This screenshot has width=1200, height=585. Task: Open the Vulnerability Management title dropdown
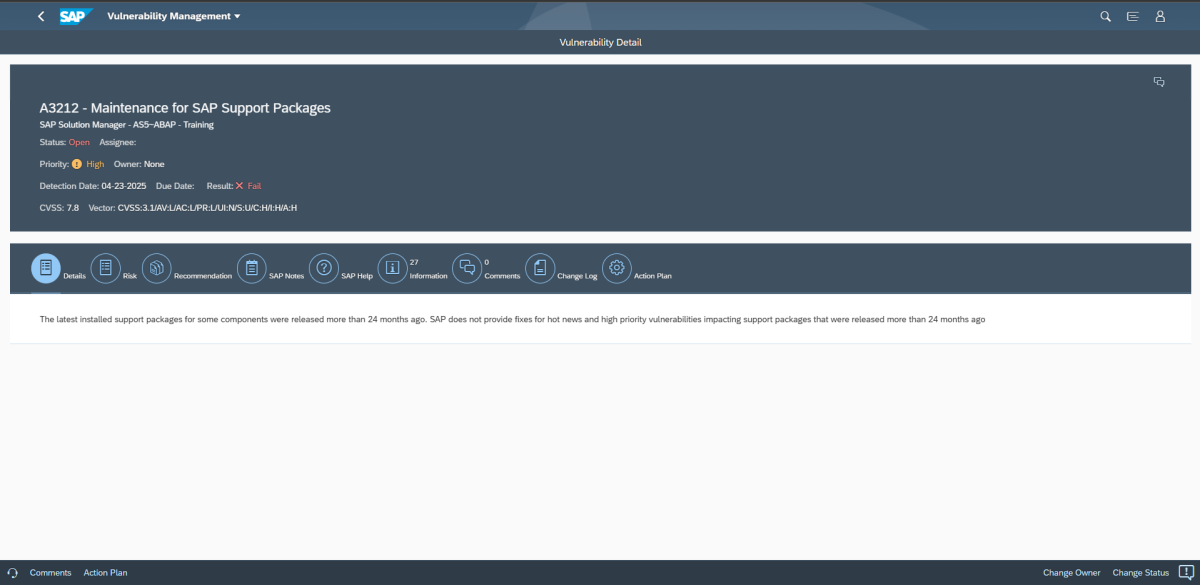click(x=174, y=16)
